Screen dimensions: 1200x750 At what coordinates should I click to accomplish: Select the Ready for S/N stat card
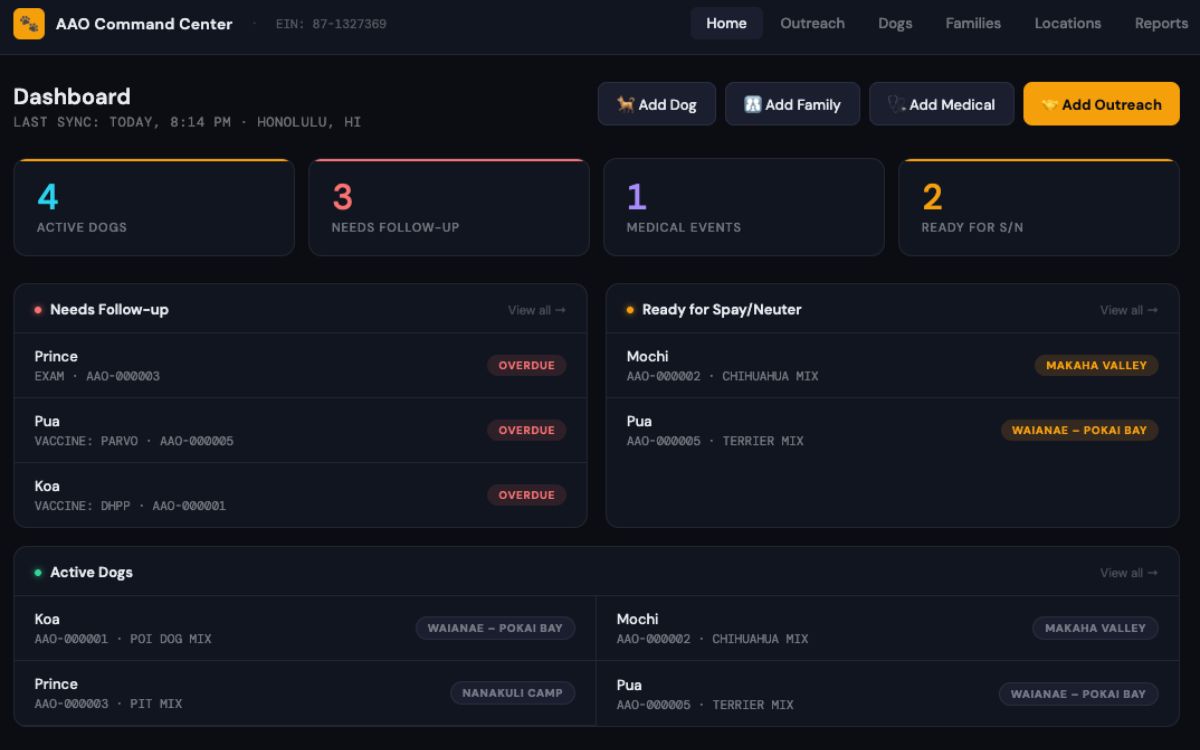[x=1038, y=208]
